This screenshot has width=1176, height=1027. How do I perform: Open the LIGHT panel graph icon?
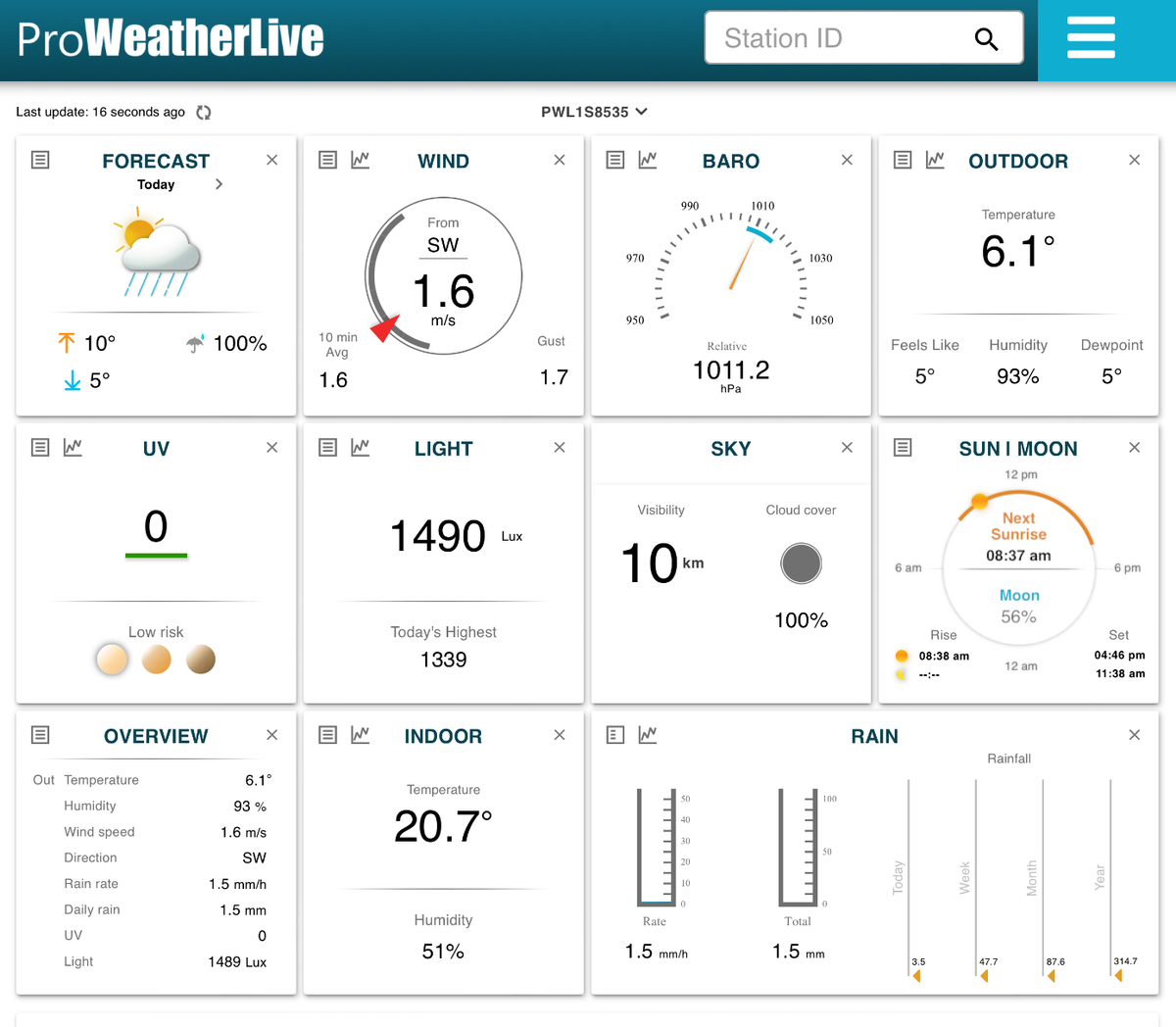point(361,448)
